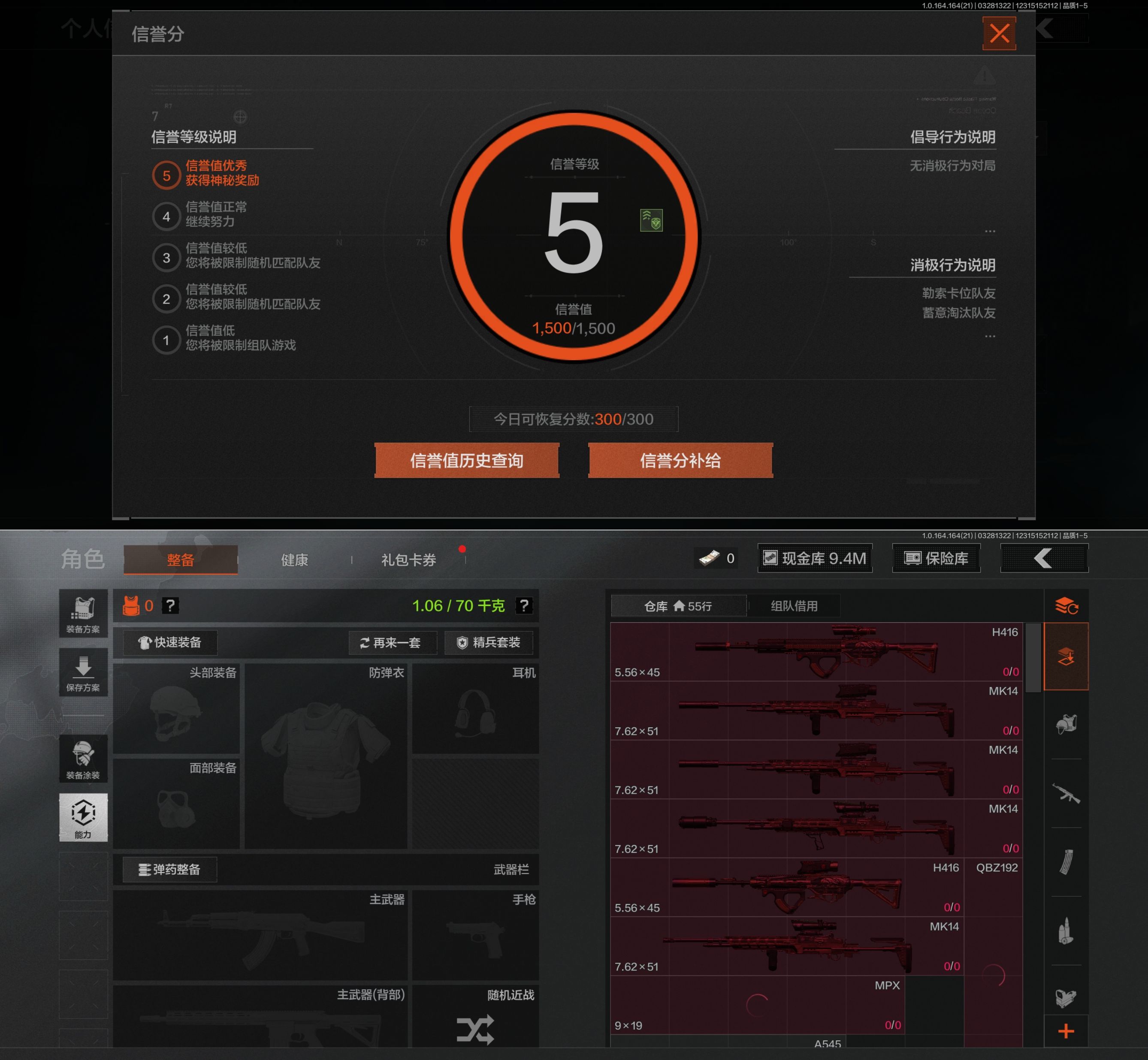Add category with orange plus button
The width and height of the screenshot is (1148, 1060).
pos(1066,1031)
